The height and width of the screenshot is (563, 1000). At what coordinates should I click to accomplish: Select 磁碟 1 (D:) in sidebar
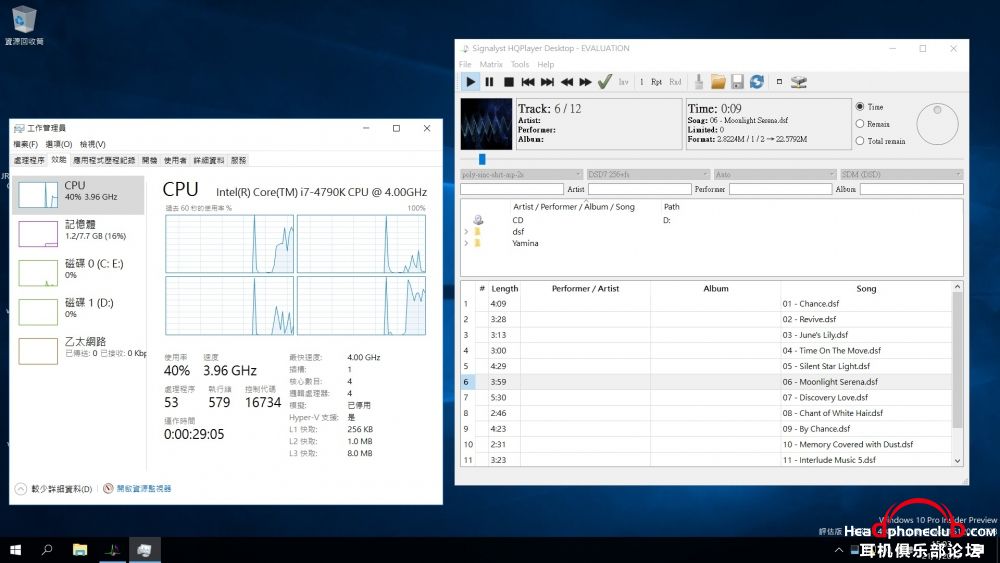click(79, 312)
